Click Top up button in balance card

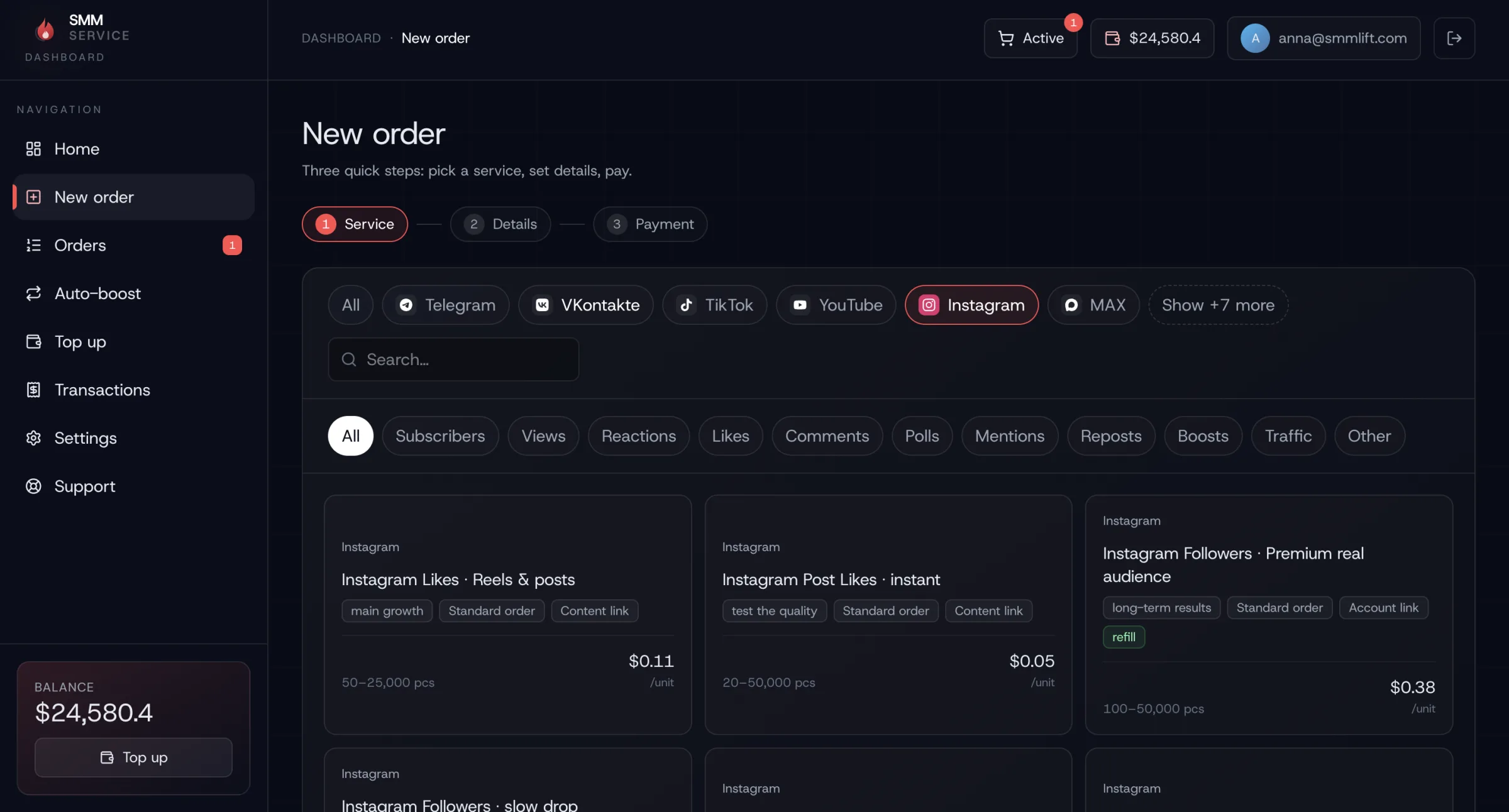pyautogui.click(x=133, y=757)
